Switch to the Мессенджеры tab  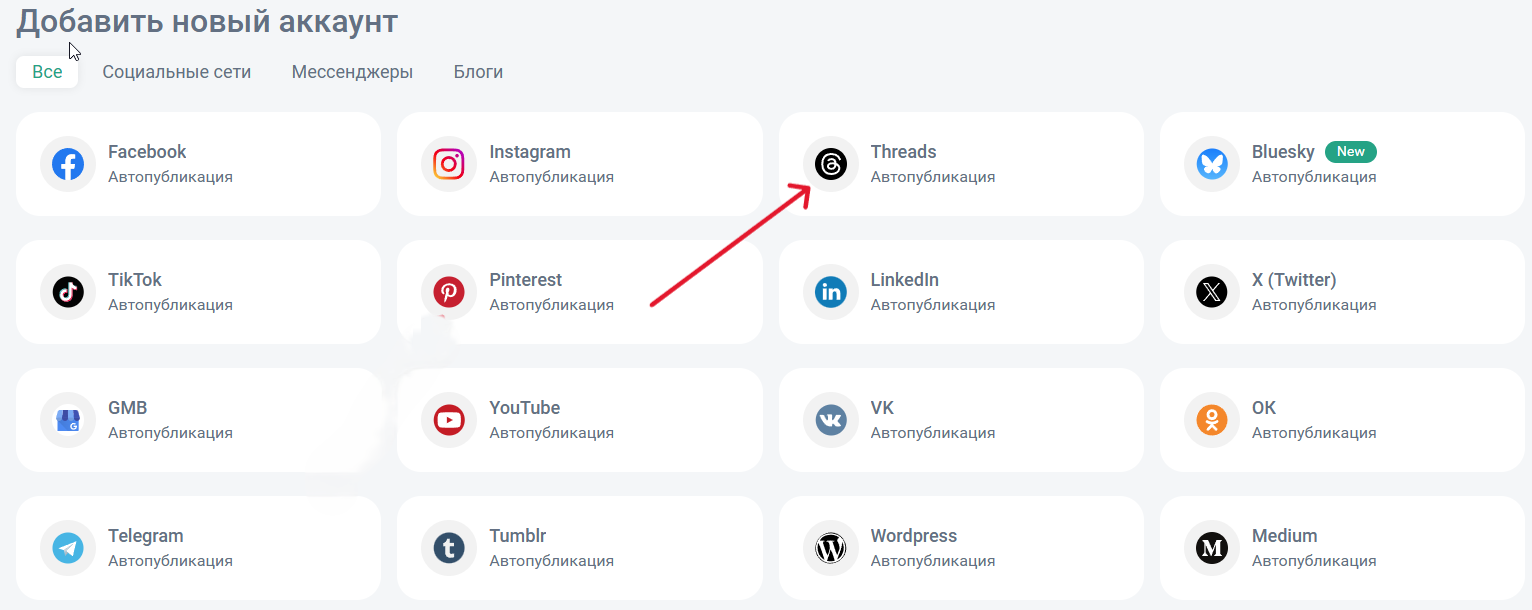pos(352,72)
